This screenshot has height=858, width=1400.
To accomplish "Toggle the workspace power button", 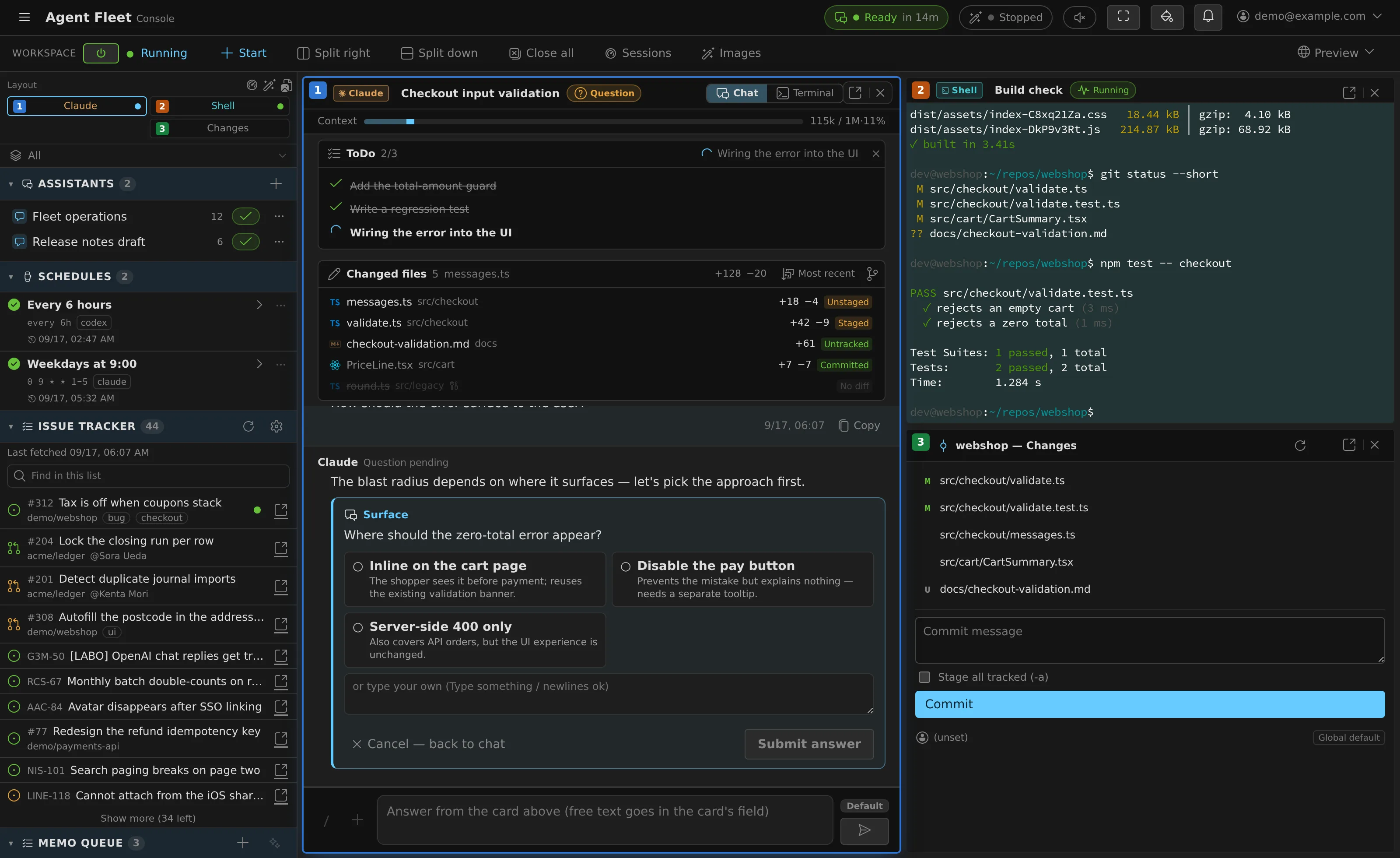I will pos(101,53).
